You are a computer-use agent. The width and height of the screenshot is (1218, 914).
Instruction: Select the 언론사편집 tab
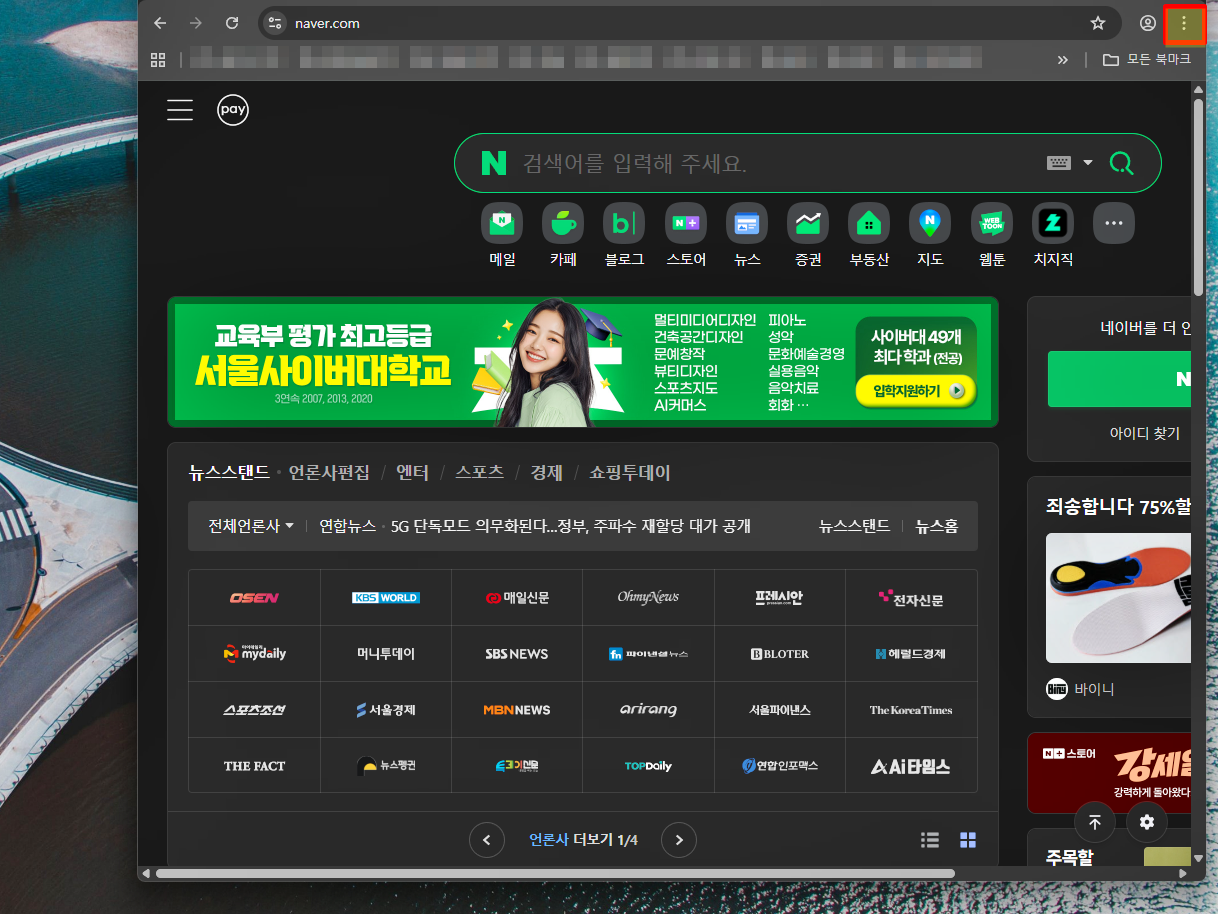329,473
